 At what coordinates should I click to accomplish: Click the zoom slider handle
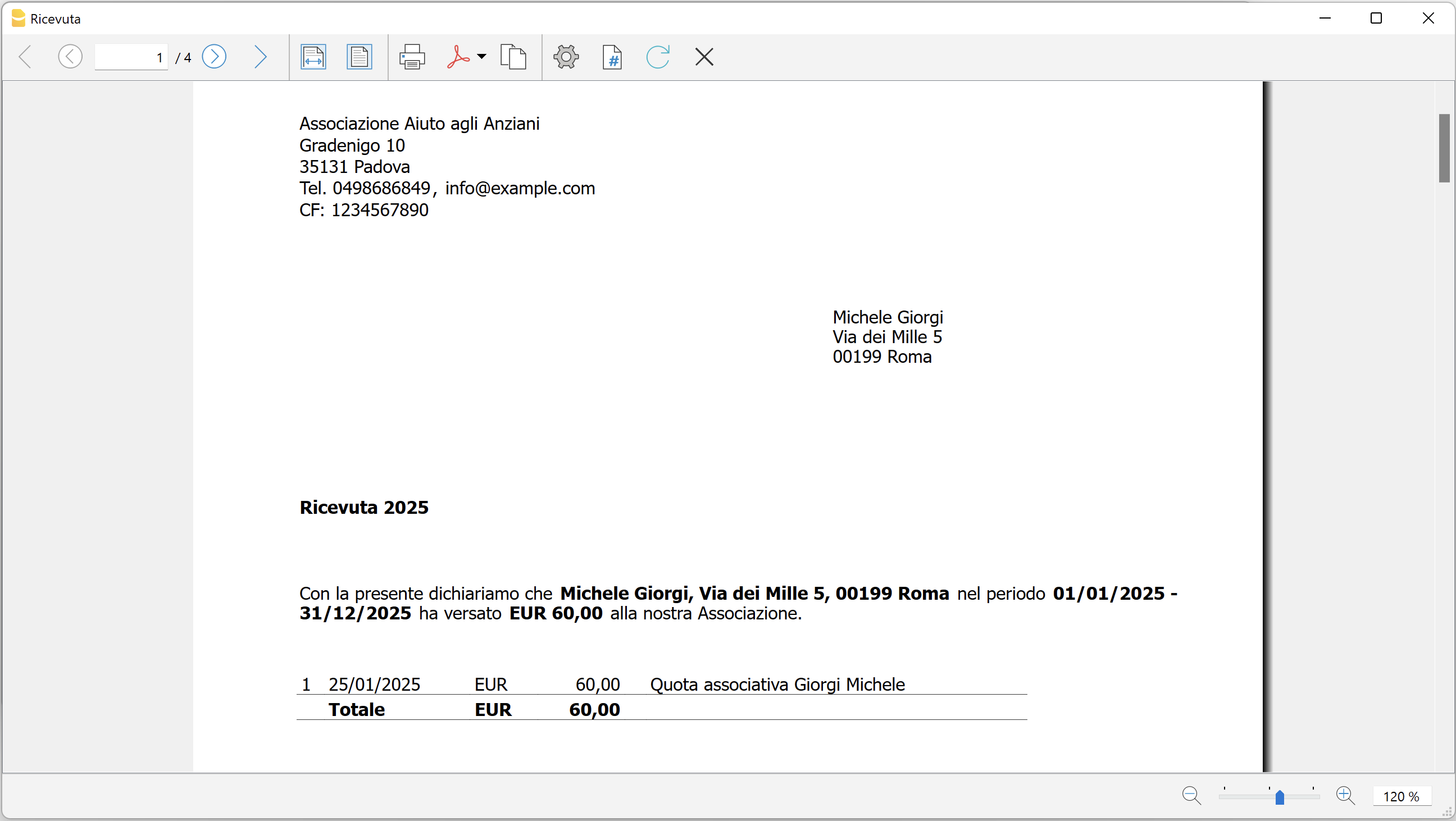(1280, 797)
